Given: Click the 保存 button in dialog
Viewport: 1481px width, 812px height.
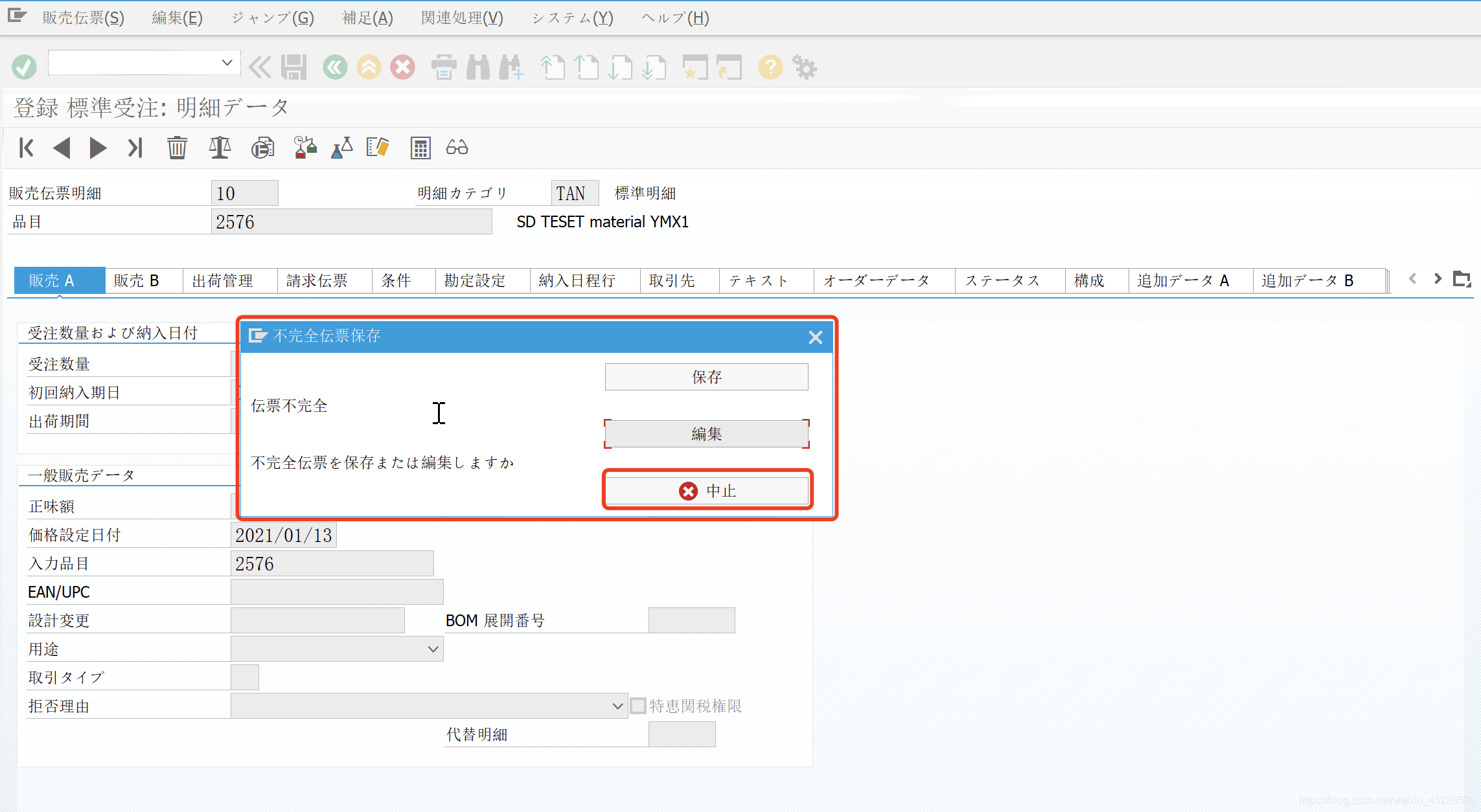Looking at the screenshot, I should (x=706, y=377).
